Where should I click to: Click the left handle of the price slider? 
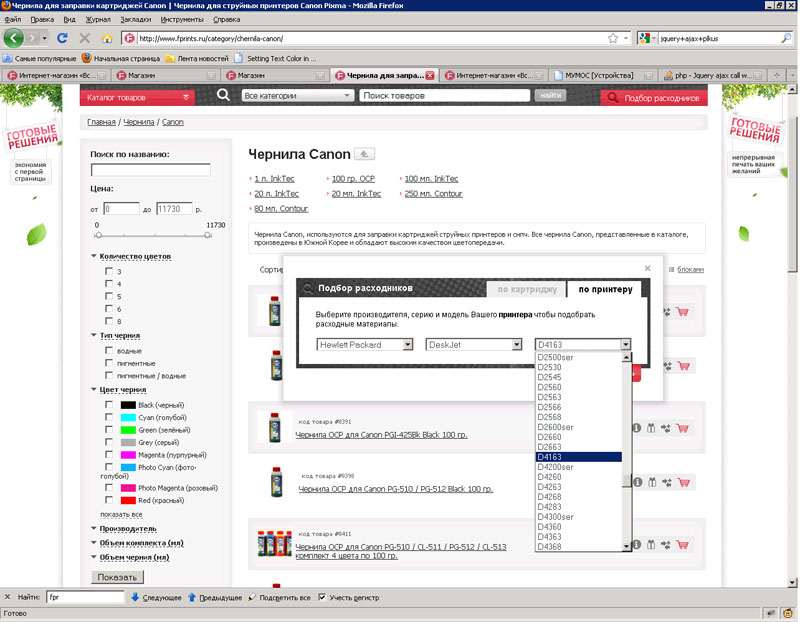pyautogui.click(x=98, y=235)
